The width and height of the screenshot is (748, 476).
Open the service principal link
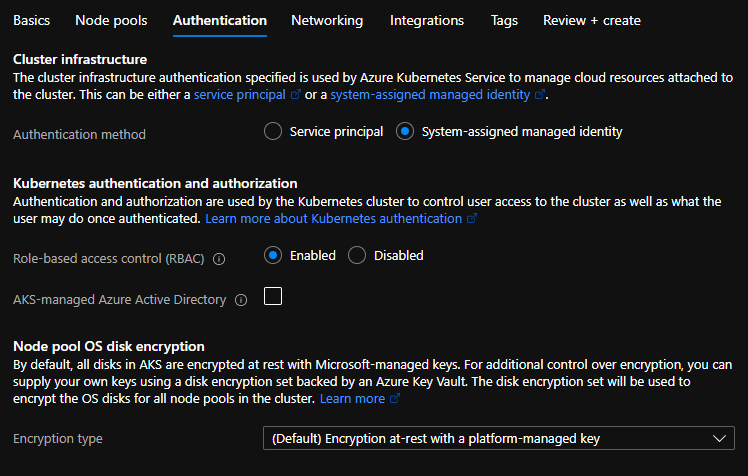[239, 94]
